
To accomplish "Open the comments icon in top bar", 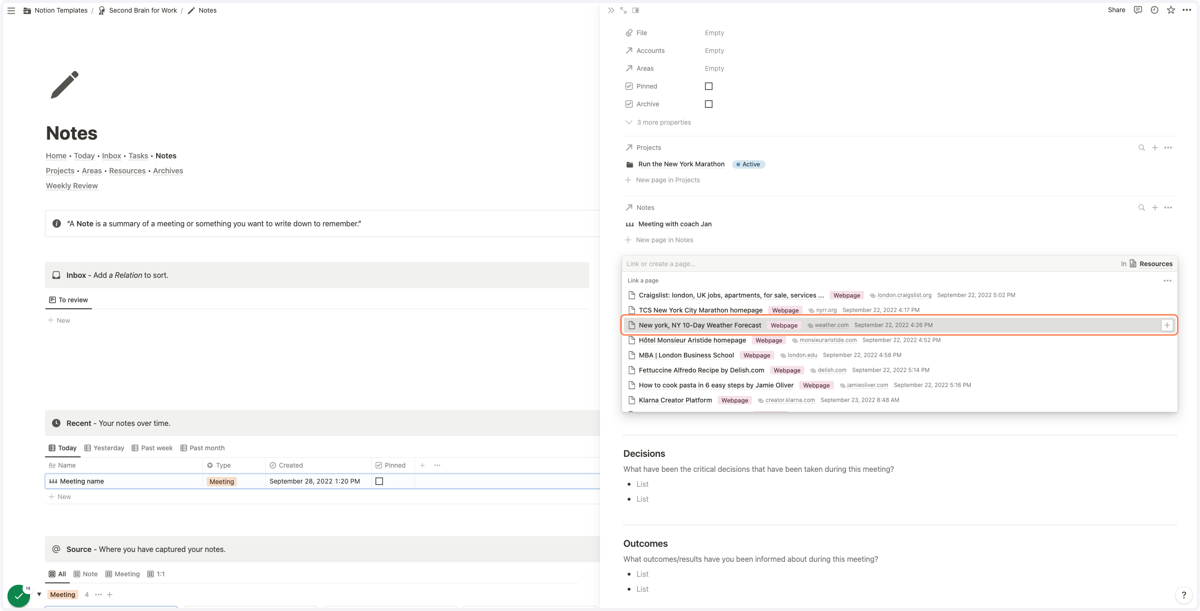I will click(1138, 10).
